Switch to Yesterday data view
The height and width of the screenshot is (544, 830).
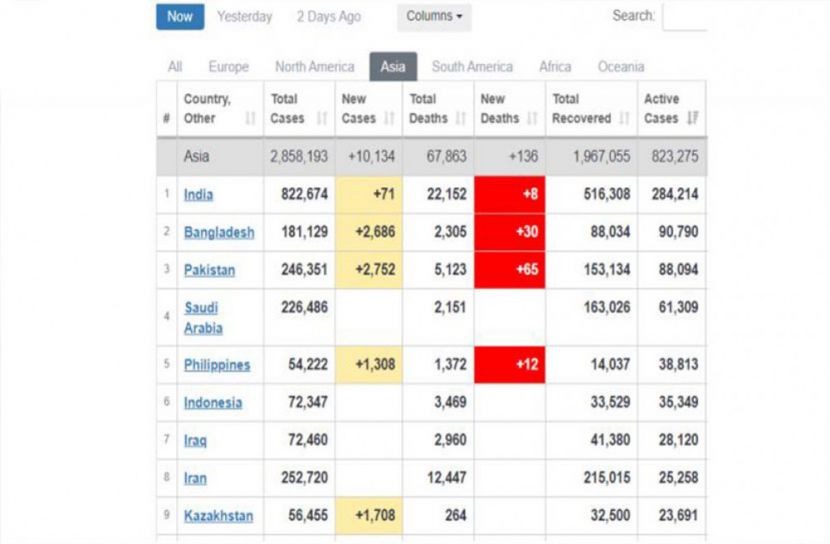click(245, 17)
